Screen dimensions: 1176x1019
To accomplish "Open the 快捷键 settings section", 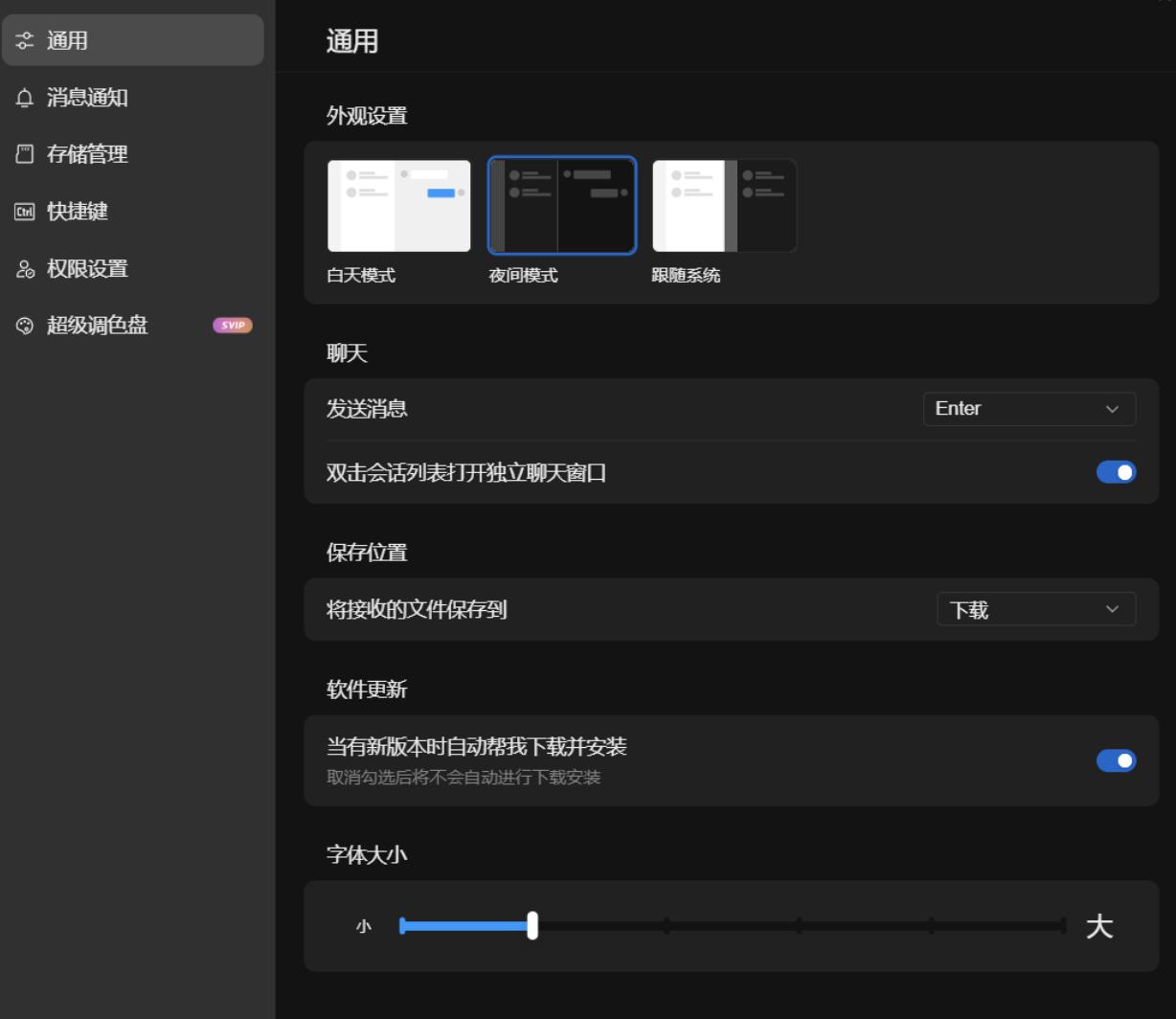I will pos(86,213).
